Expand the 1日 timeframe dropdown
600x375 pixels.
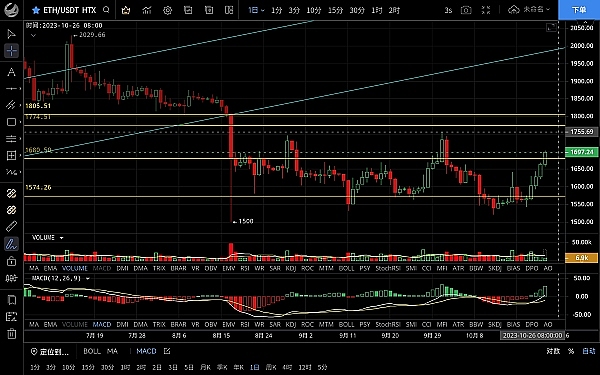click(x=256, y=10)
